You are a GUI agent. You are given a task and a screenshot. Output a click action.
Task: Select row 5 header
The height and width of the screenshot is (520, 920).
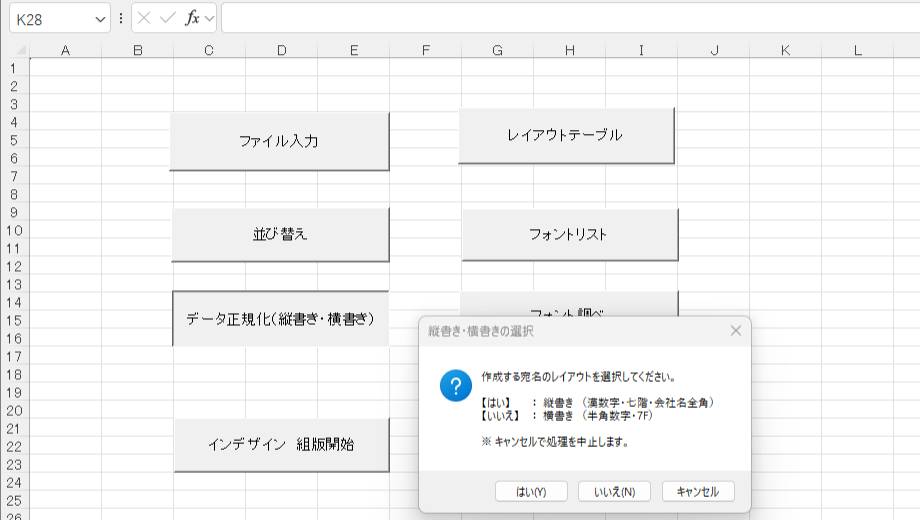[x=14, y=140]
